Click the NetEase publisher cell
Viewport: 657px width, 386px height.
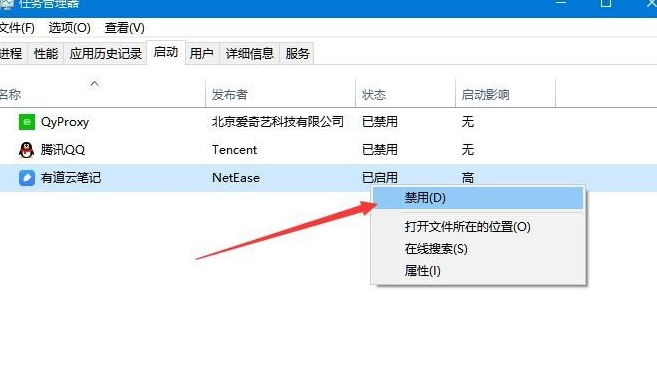[x=236, y=178]
